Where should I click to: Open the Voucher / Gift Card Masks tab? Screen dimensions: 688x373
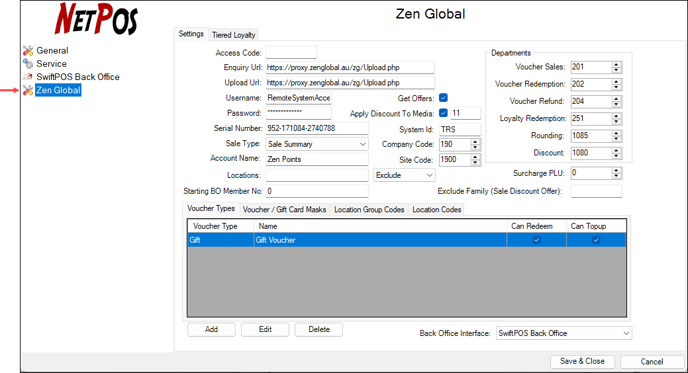284,210
